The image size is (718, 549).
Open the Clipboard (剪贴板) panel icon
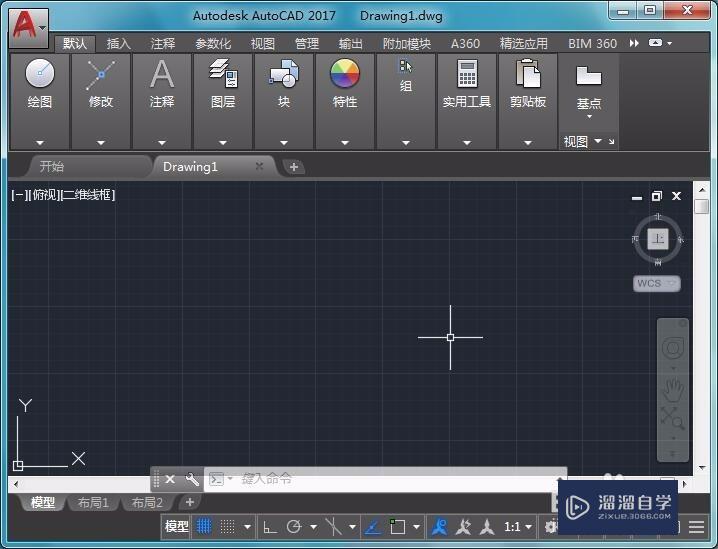[528, 73]
